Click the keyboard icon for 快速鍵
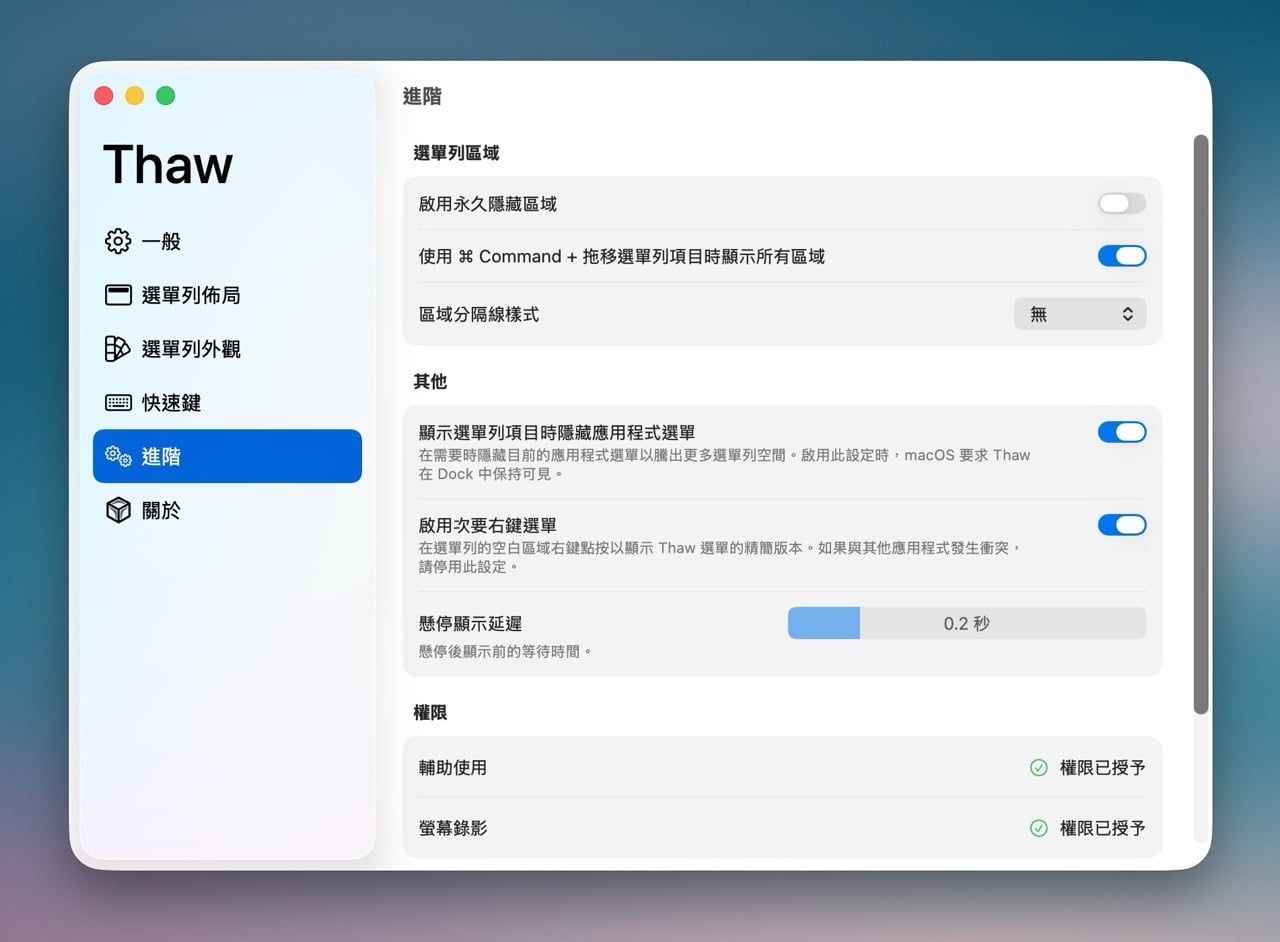The width and height of the screenshot is (1280, 942). tap(118, 403)
